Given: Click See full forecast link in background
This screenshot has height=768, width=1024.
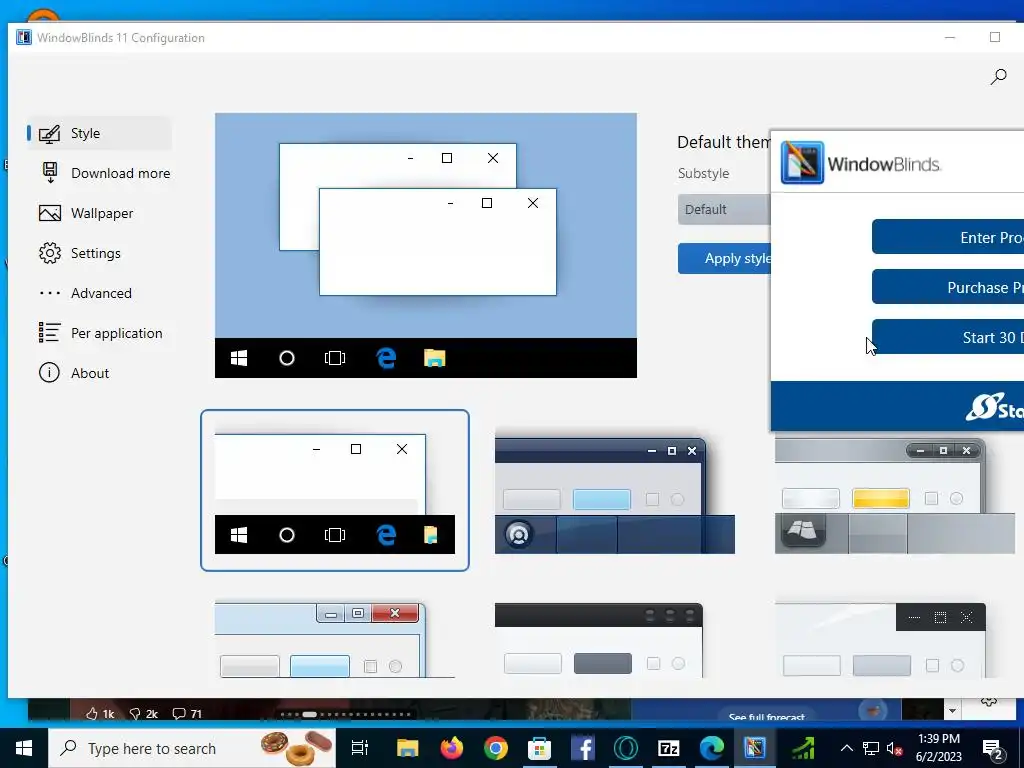Looking at the screenshot, I should [x=766, y=716].
